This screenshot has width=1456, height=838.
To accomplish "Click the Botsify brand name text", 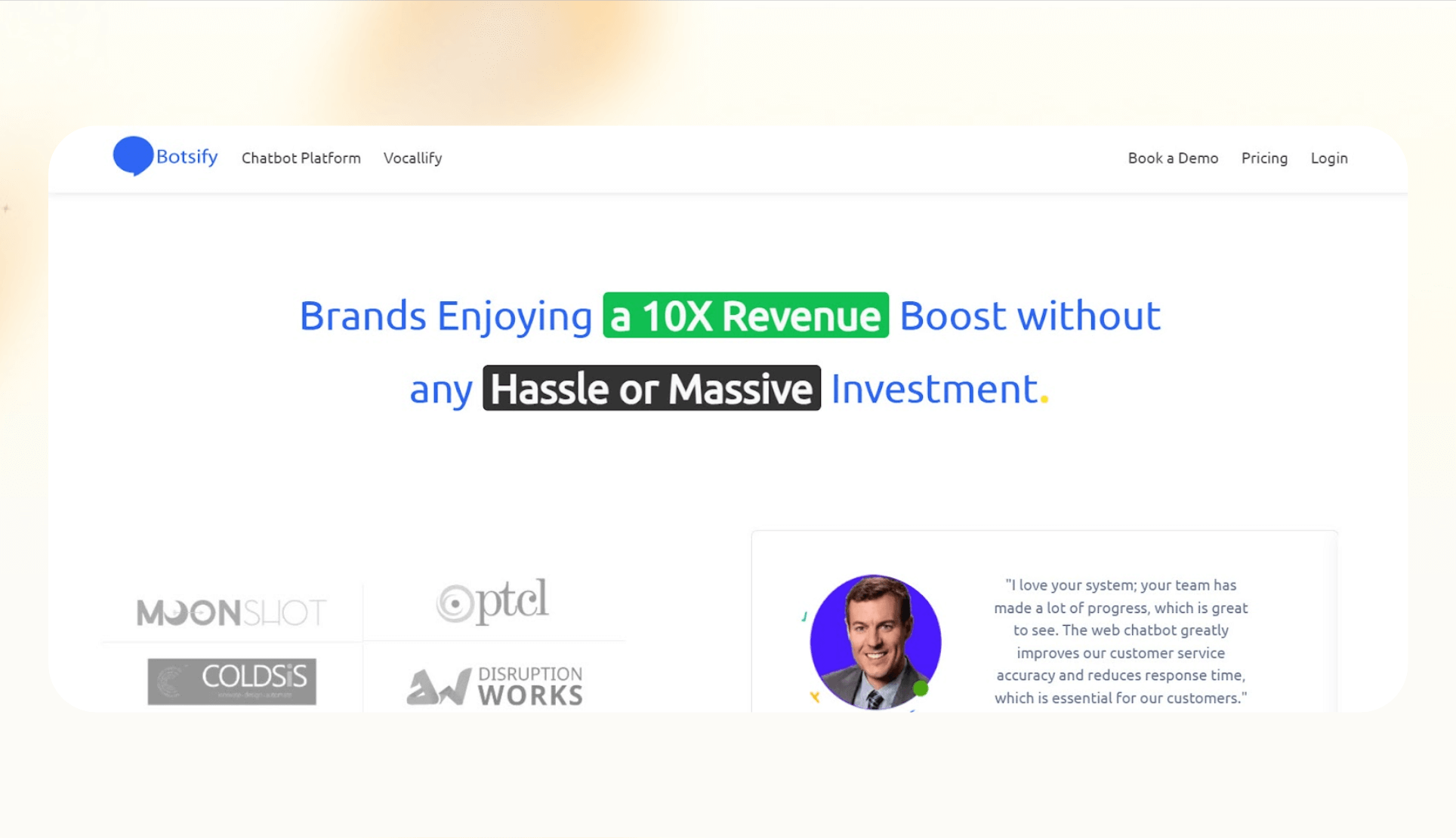I will [x=187, y=156].
